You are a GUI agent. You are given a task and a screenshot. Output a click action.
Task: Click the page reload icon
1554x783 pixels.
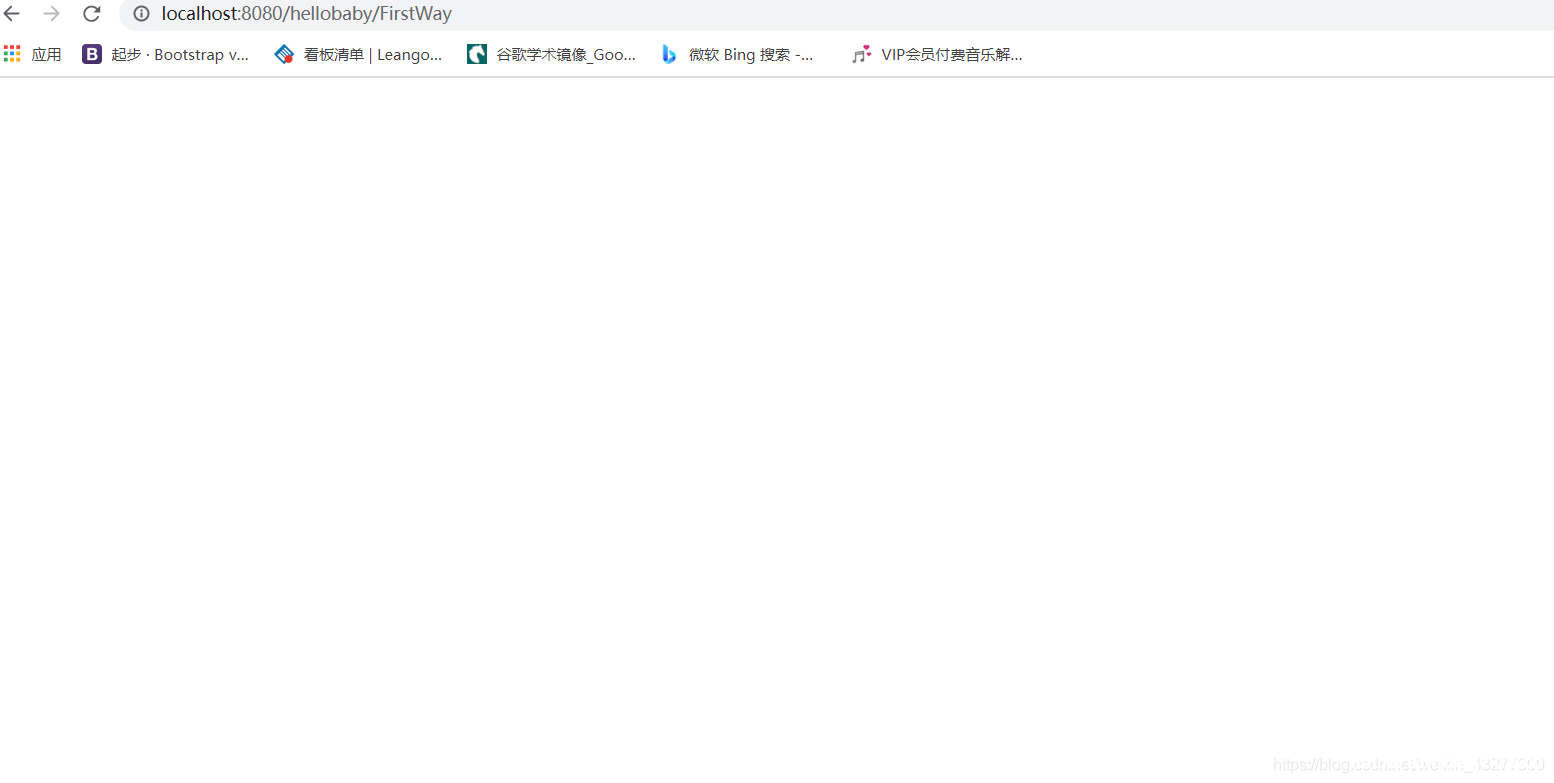coord(91,14)
